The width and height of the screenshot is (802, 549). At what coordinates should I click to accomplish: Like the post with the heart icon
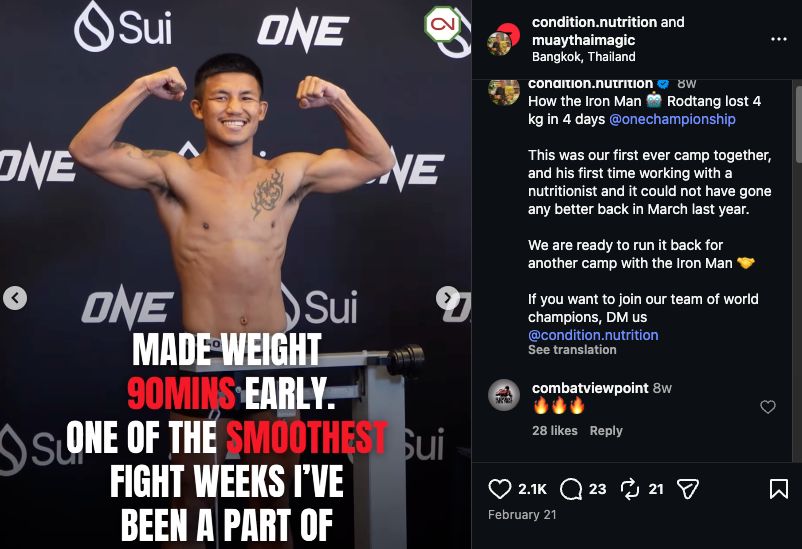click(x=500, y=489)
